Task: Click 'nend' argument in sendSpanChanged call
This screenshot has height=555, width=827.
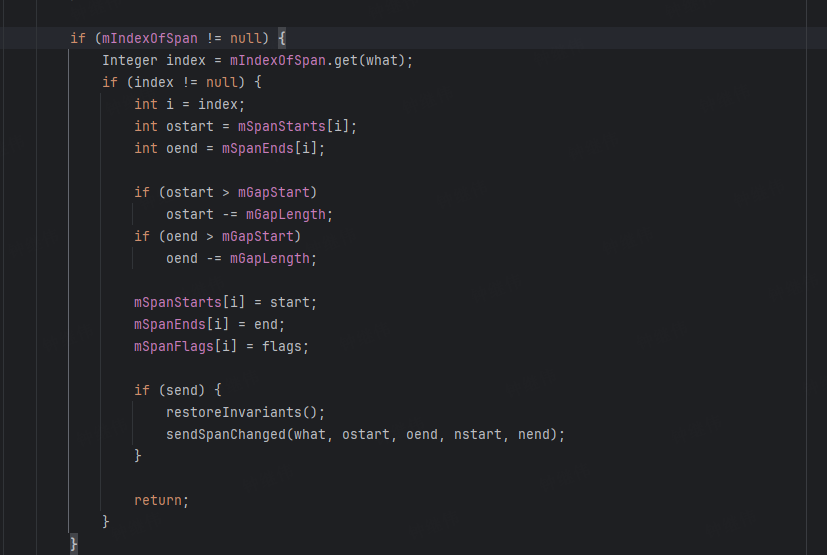Action: [x=533, y=434]
